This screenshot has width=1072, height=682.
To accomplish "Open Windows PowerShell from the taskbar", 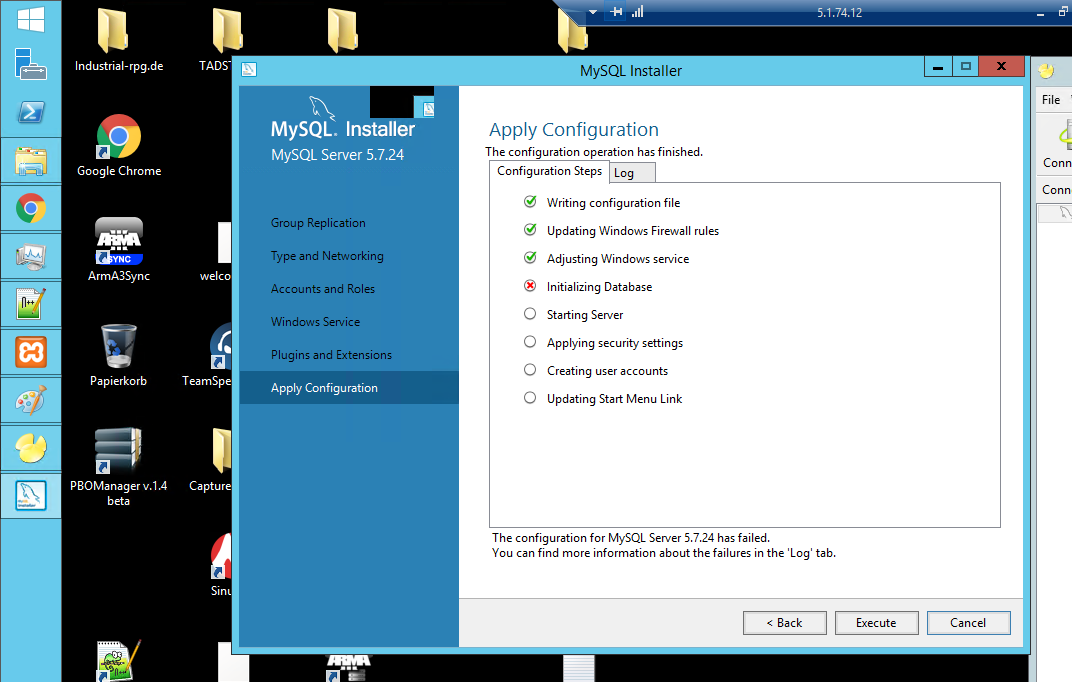I will [x=31, y=112].
